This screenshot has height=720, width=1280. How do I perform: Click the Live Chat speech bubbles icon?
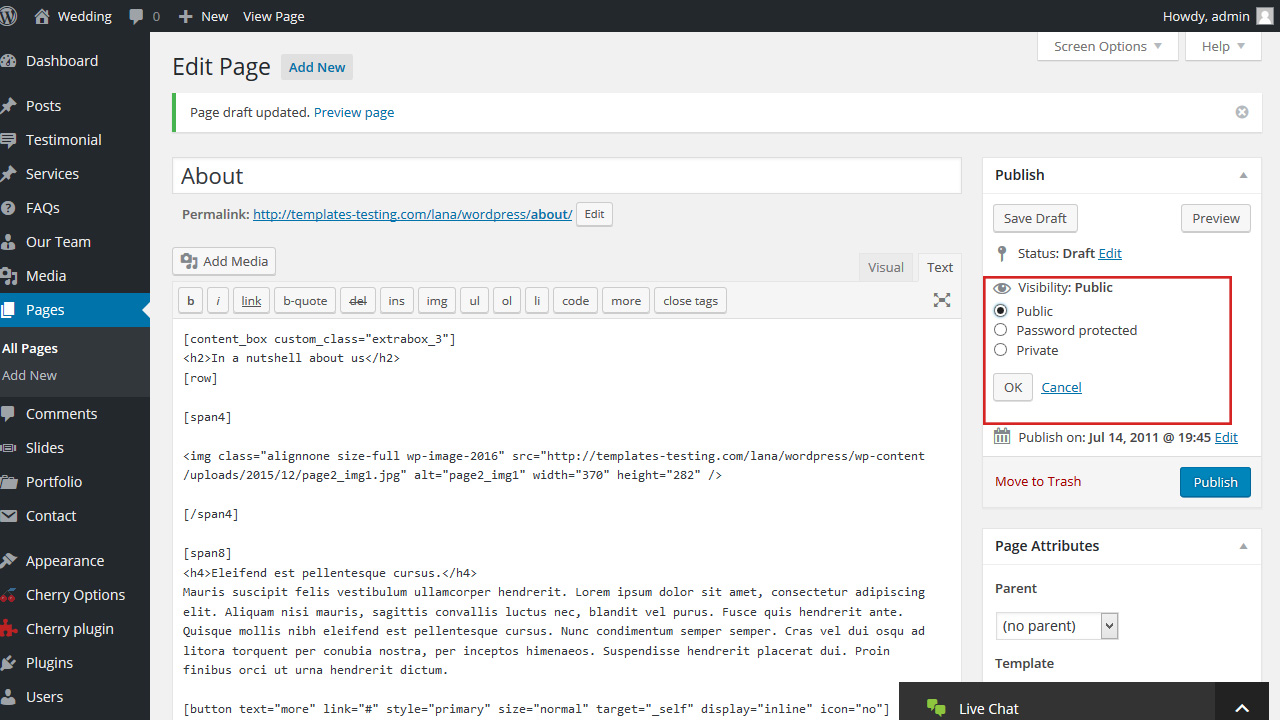point(936,708)
